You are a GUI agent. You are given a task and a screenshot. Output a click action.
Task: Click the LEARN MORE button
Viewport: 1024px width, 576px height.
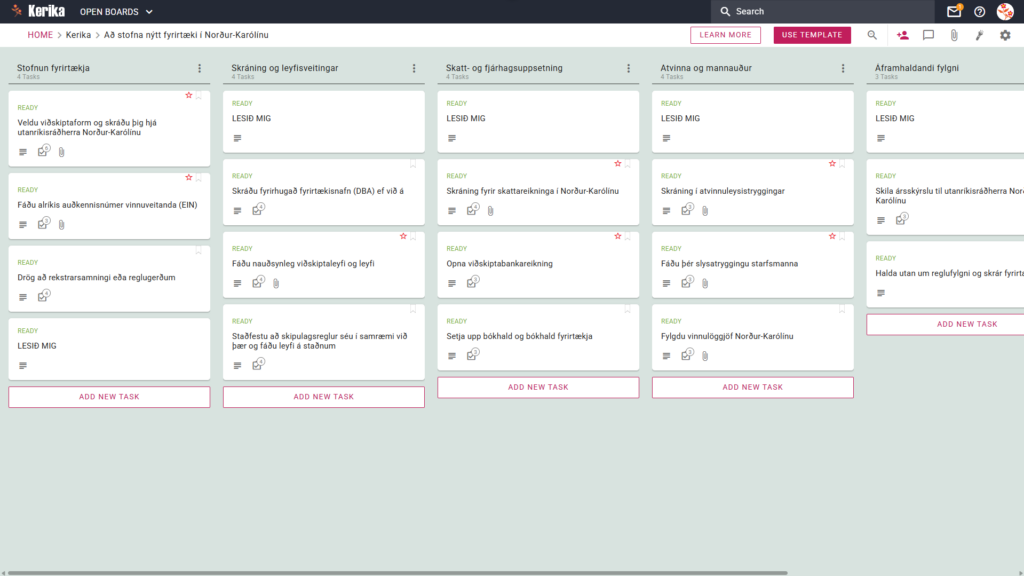click(x=726, y=35)
